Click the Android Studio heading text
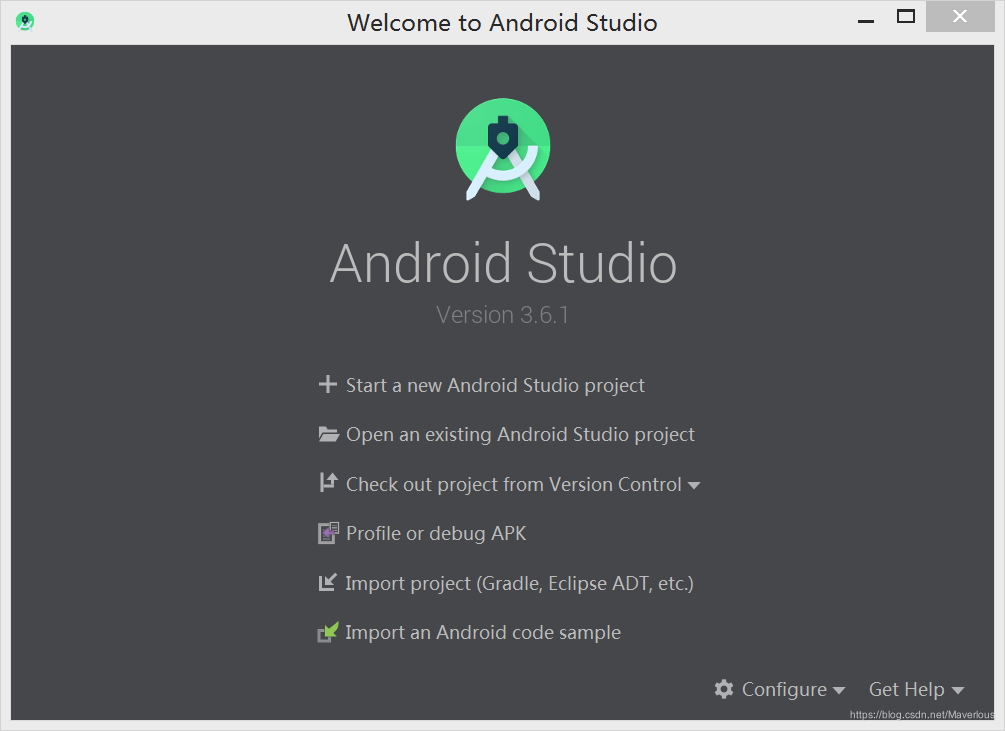The width and height of the screenshot is (1005, 731). tap(503, 263)
